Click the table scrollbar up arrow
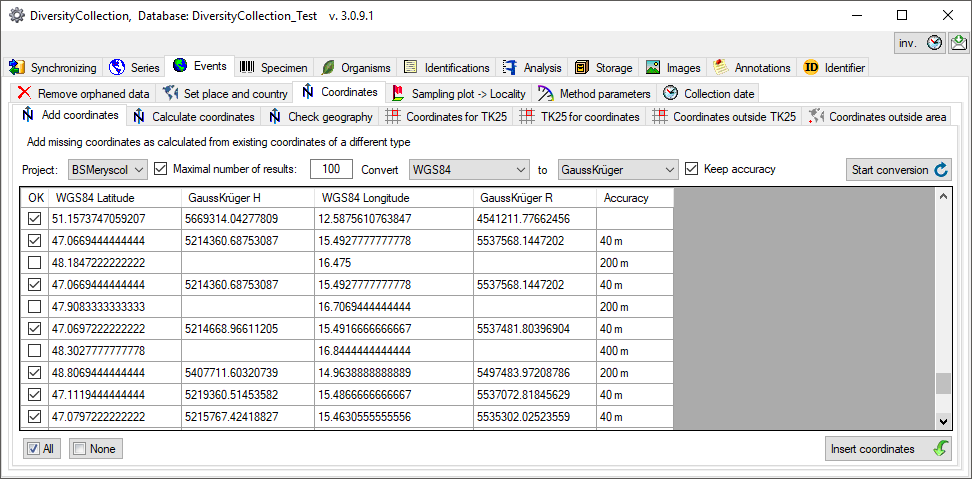Screen dimensions: 972x479 pos(943,196)
